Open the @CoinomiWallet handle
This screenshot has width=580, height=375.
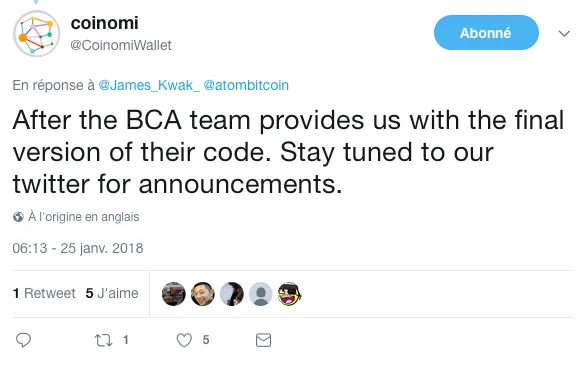tap(121, 45)
